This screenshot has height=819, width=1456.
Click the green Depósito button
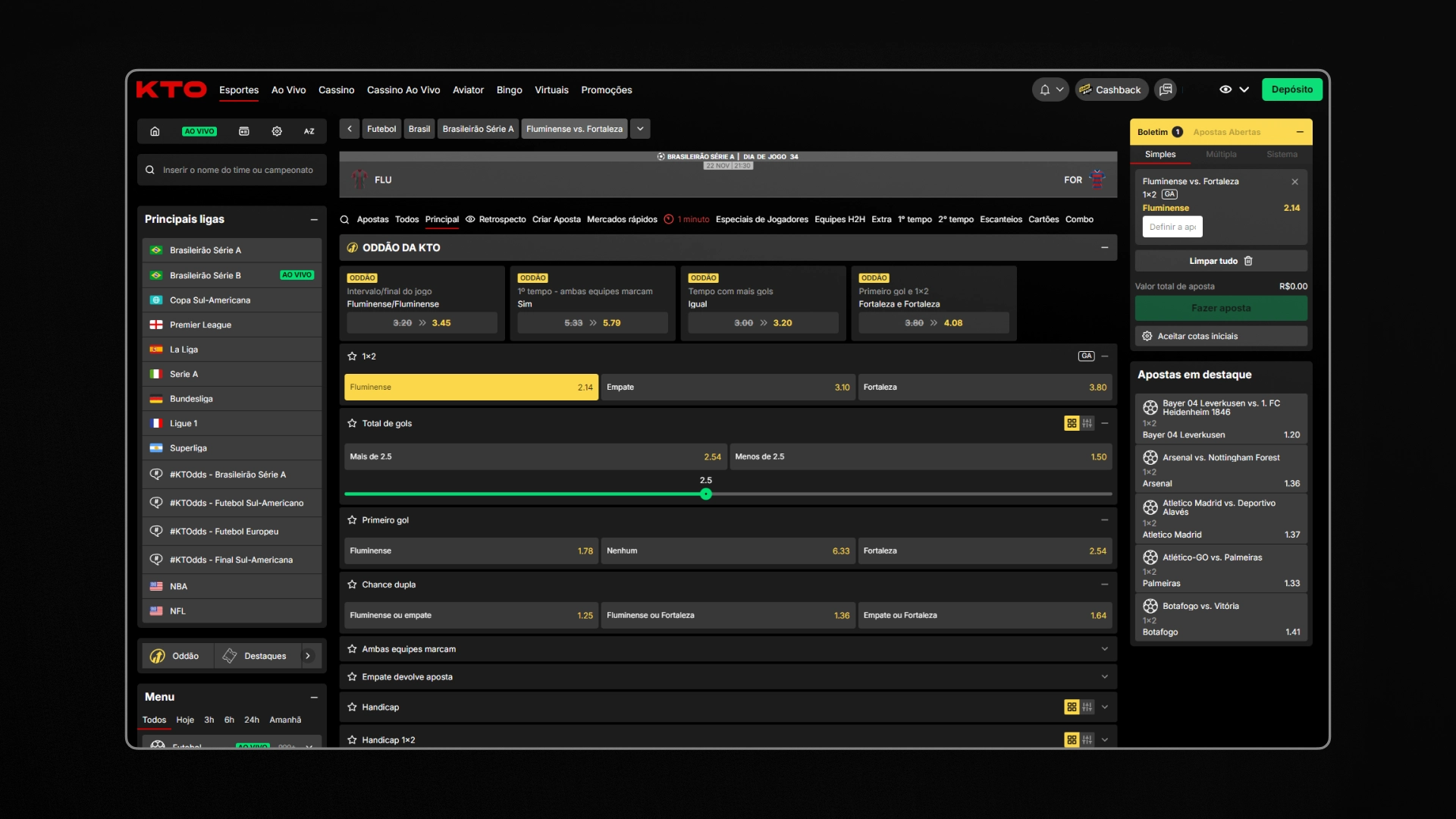pyautogui.click(x=1291, y=89)
